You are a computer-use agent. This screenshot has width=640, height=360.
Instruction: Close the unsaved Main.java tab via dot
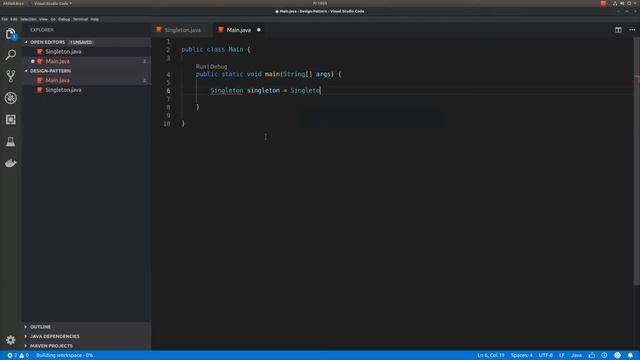259,30
